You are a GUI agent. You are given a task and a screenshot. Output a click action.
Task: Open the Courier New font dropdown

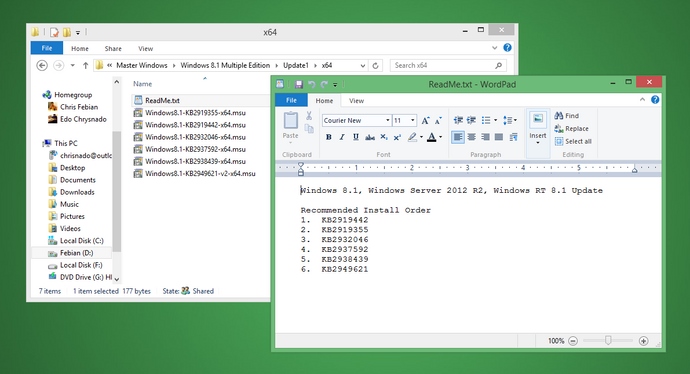click(387, 121)
